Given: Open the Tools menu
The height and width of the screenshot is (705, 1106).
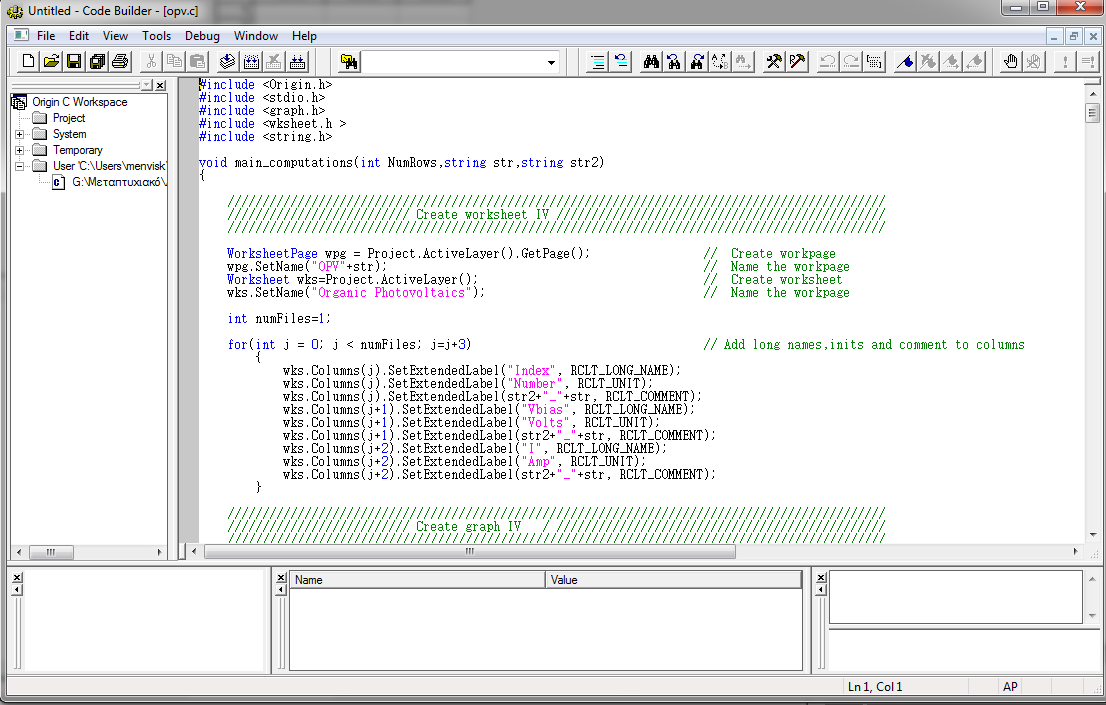Looking at the screenshot, I should [157, 36].
